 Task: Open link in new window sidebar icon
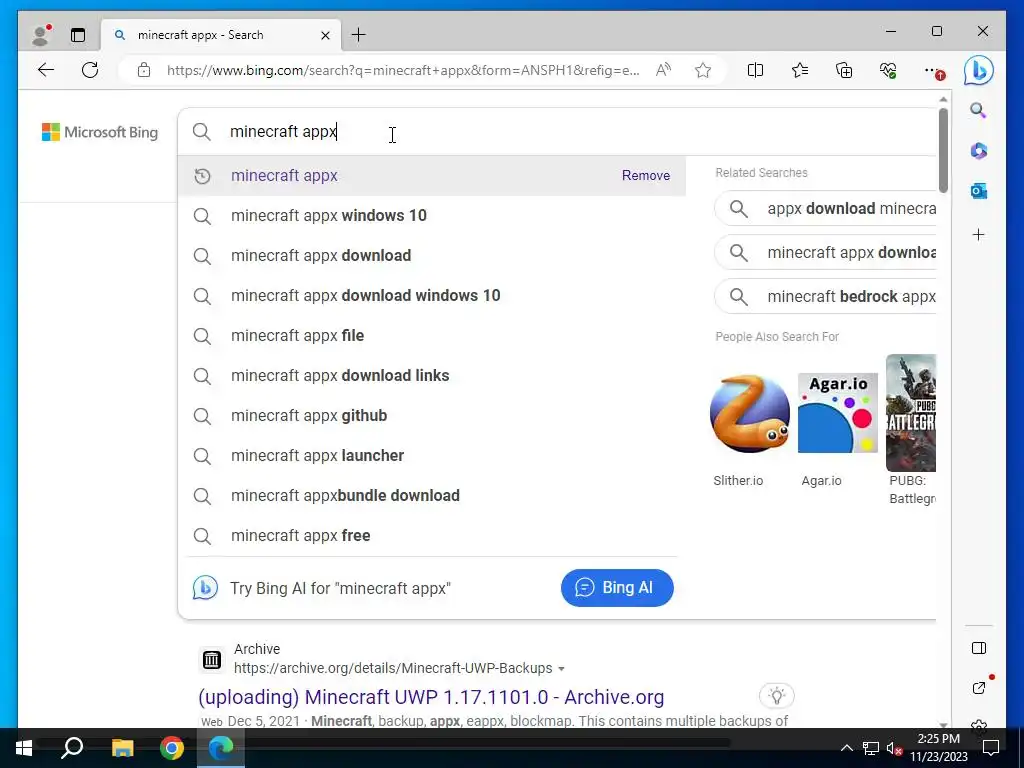pyautogui.click(x=979, y=687)
